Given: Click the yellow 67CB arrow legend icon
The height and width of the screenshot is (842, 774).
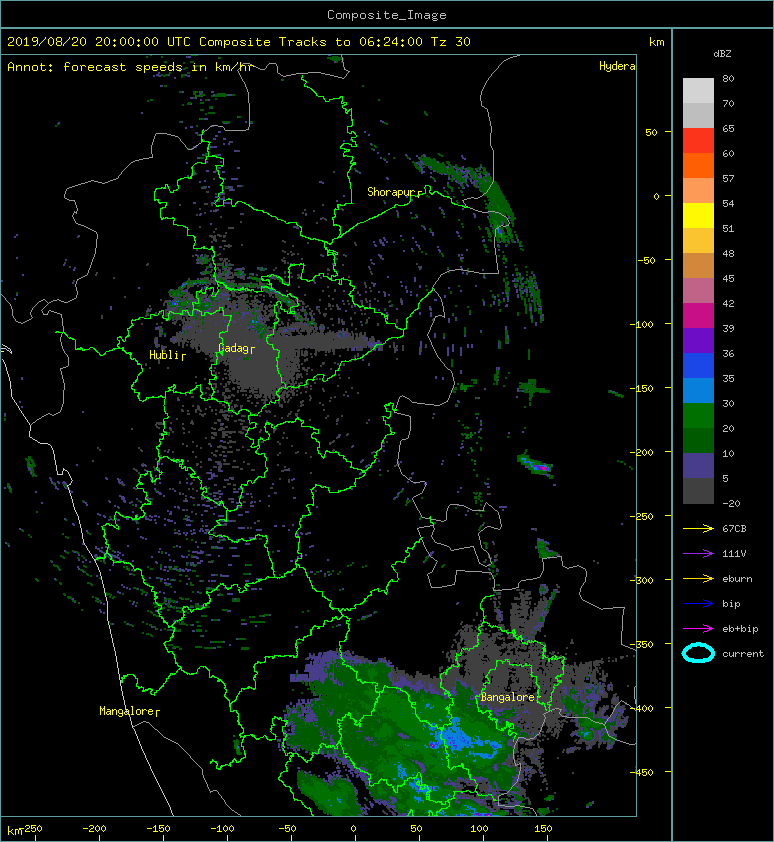Looking at the screenshot, I should point(698,529).
